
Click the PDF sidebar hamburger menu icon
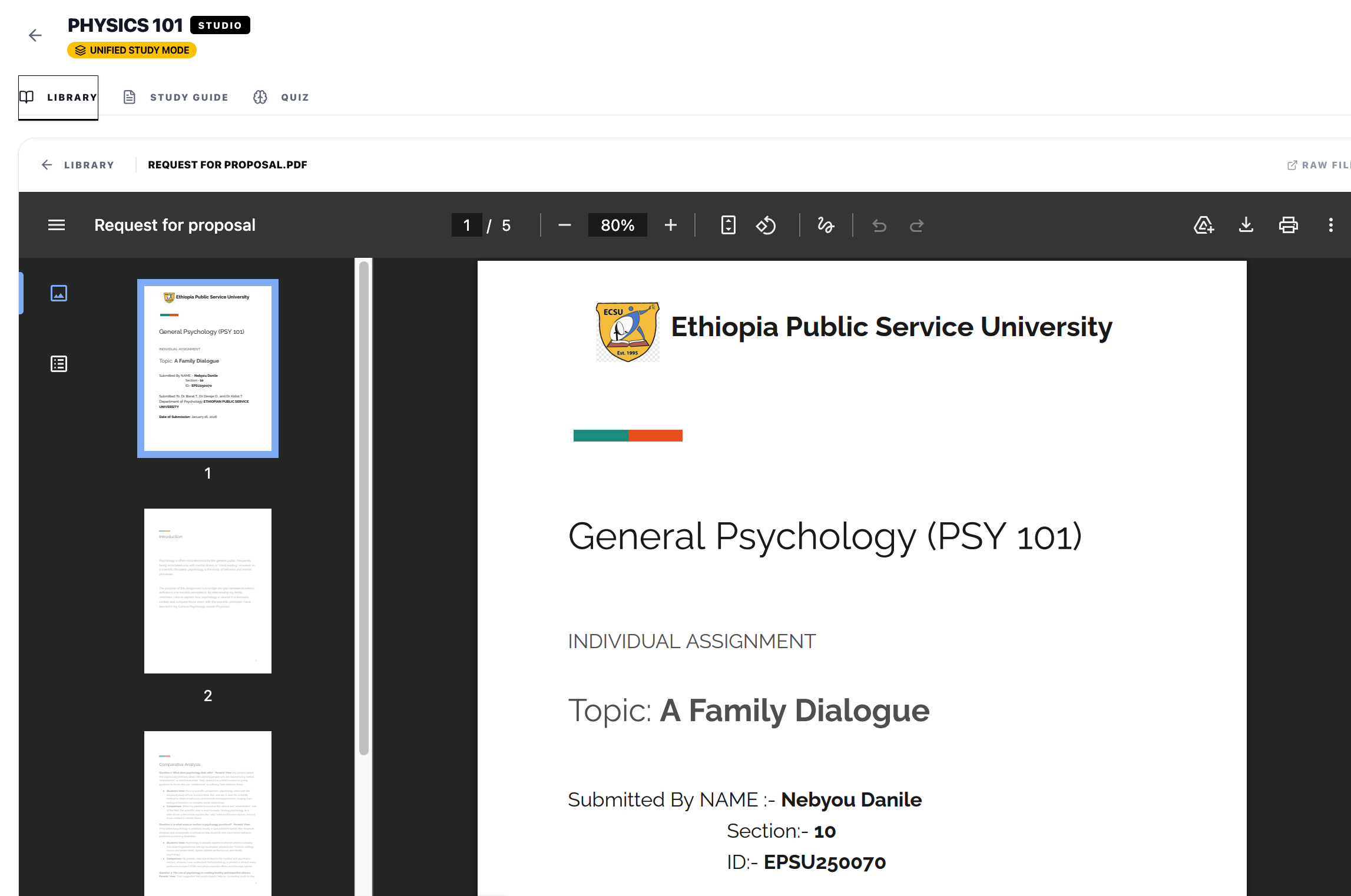(x=57, y=225)
